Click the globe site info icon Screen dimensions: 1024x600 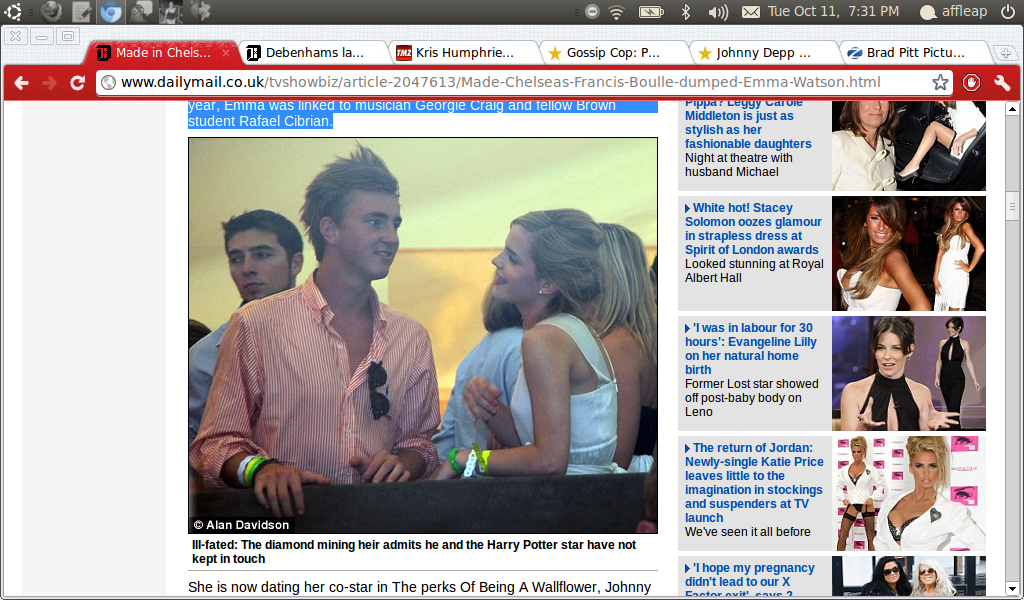tap(108, 82)
